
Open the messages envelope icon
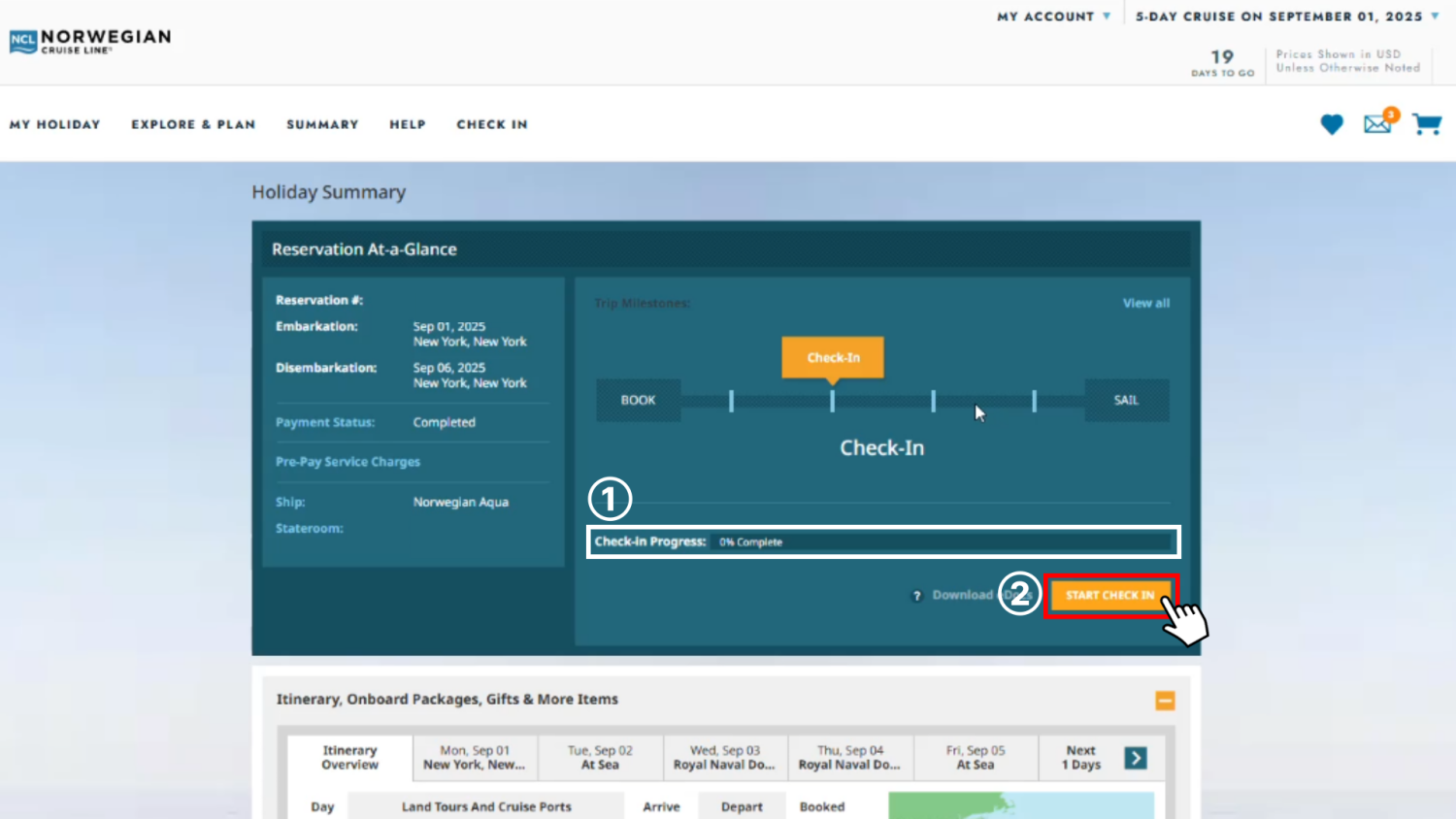point(1379,122)
